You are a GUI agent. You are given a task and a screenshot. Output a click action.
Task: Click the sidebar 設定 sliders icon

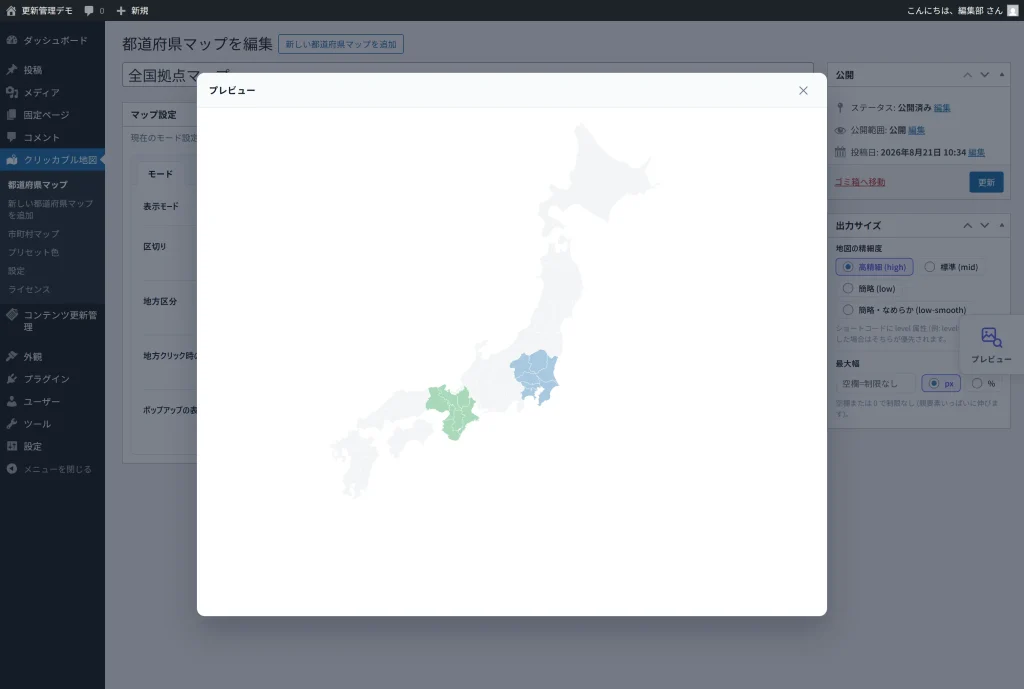click(12, 446)
